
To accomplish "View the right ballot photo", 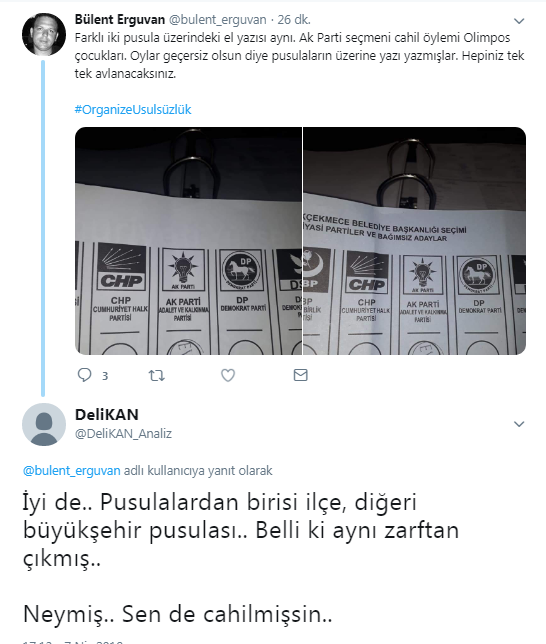I will 415,241.
